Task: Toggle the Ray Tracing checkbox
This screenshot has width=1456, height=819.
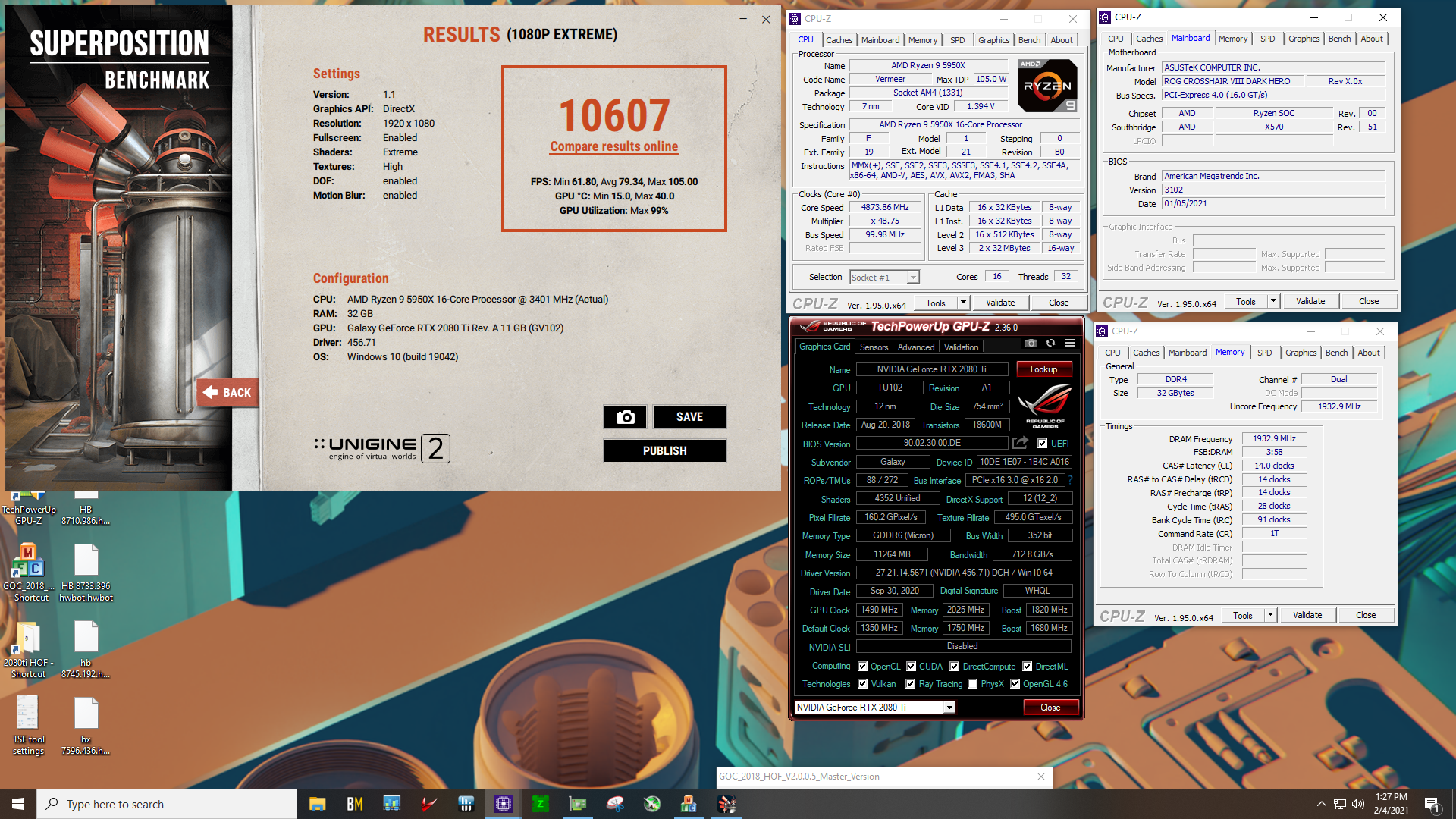Action: click(910, 684)
